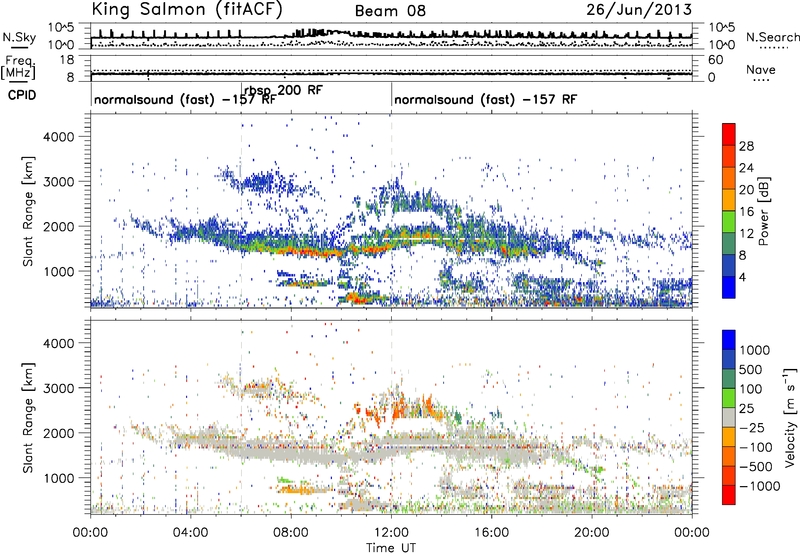Click the 'Time UT' axis title
800x554 pixels.
click(x=391, y=548)
